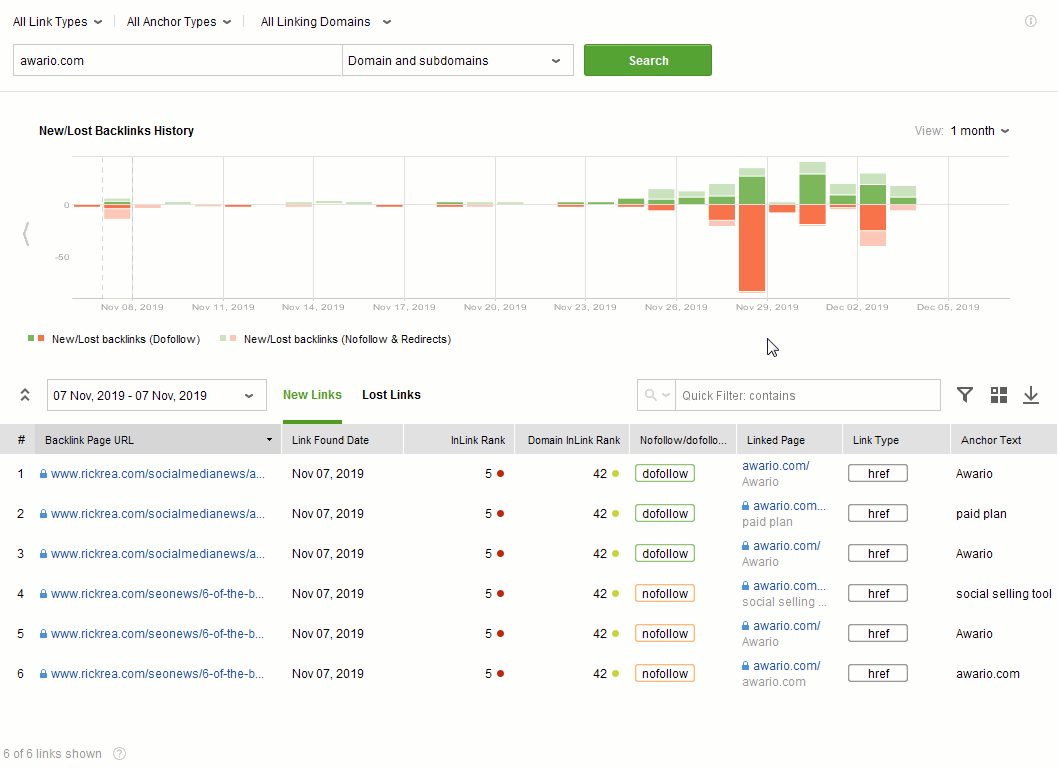Click the href tag in row 3

point(878,553)
